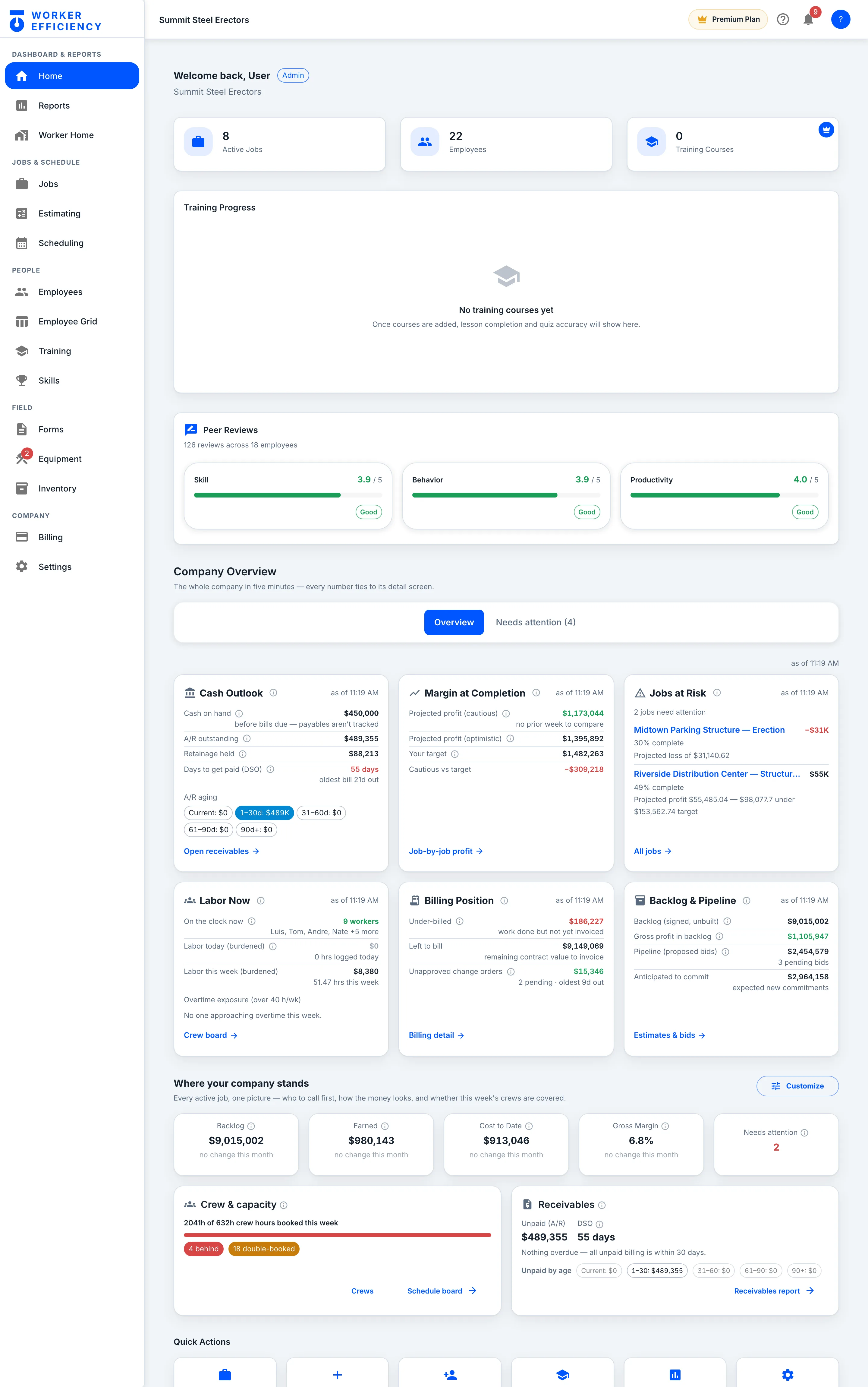Click the 1–30d: $489K aging chip

pos(265,813)
